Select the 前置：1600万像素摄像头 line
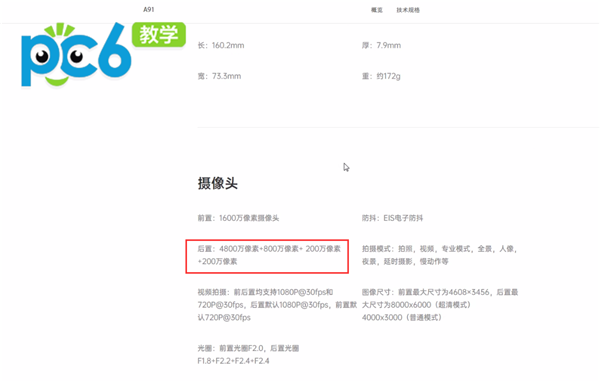The image size is (600, 383). tap(238, 218)
